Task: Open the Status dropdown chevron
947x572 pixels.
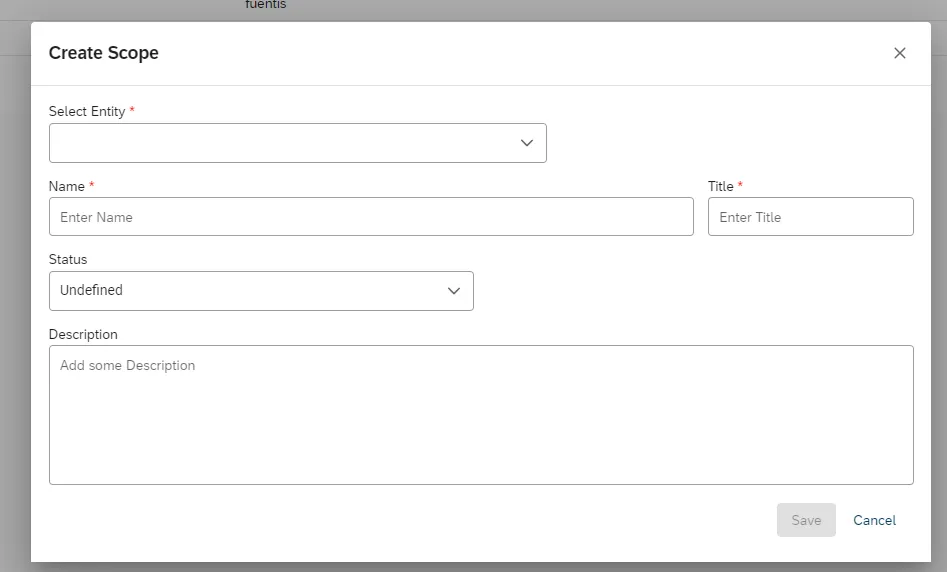Action: pos(454,291)
